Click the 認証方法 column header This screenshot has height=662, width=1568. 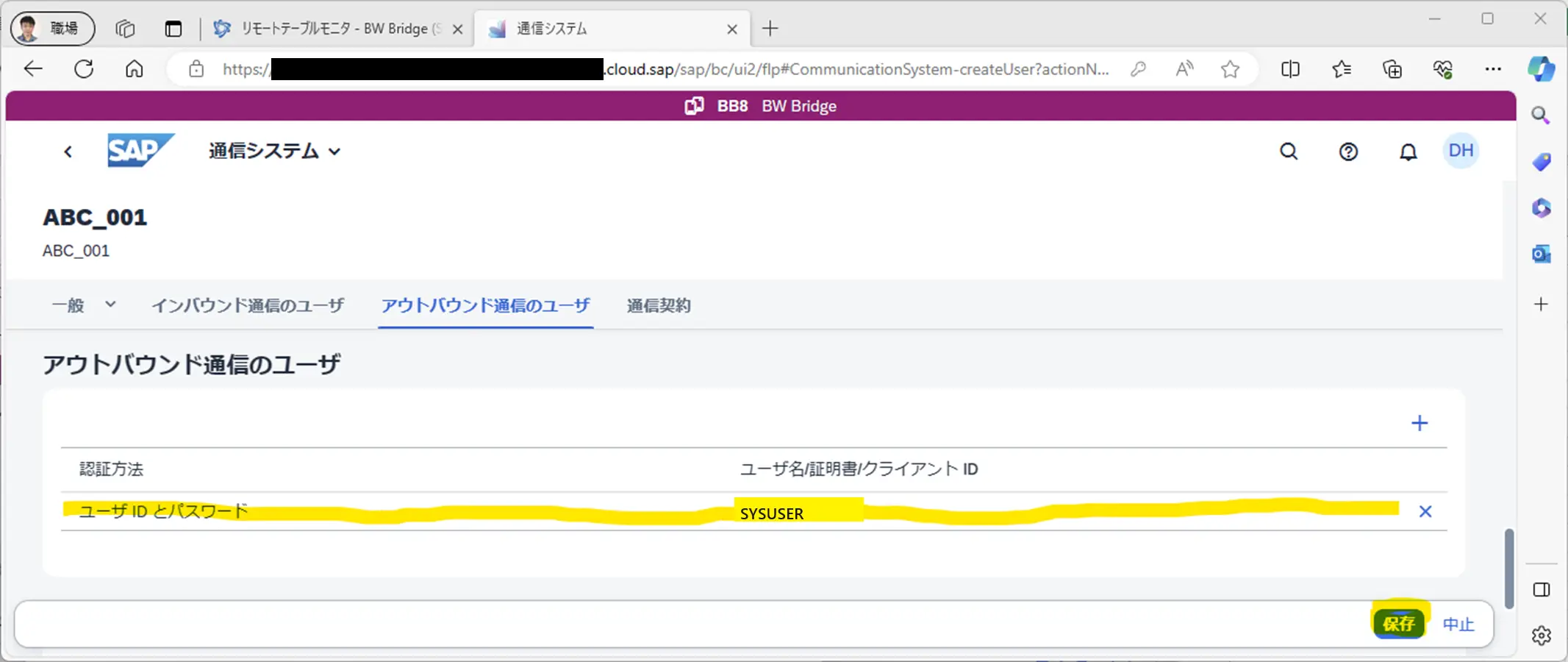click(111, 469)
